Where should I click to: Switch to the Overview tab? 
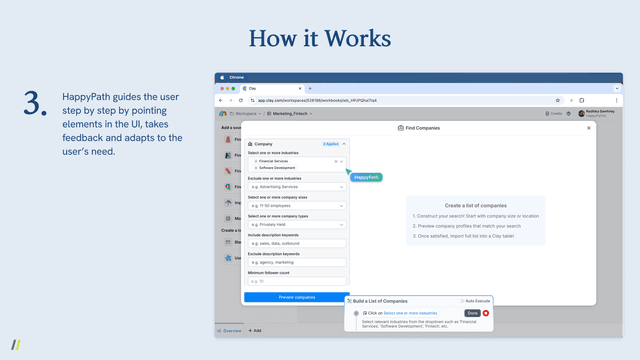pyautogui.click(x=229, y=331)
